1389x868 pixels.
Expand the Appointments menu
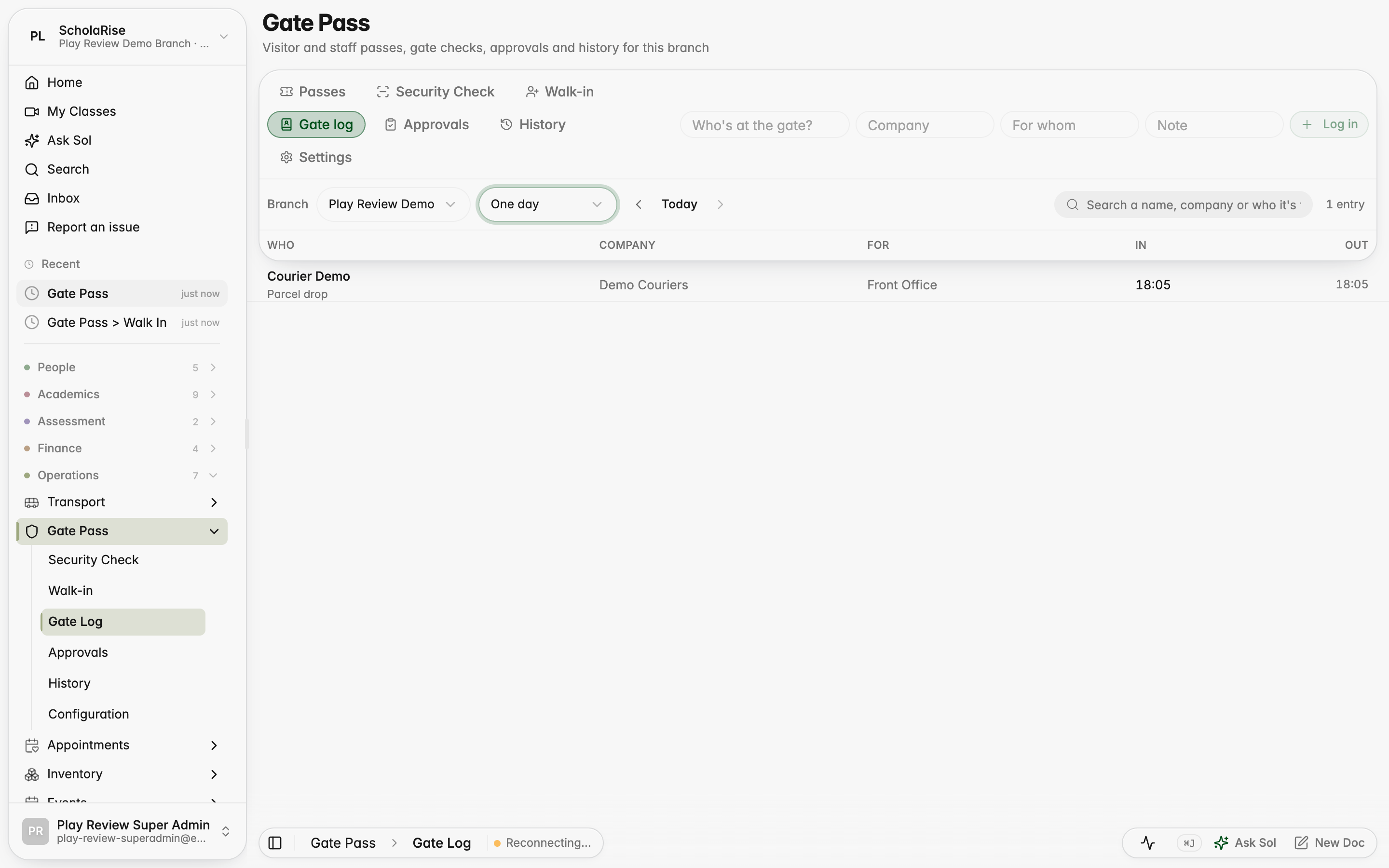[122, 745]
